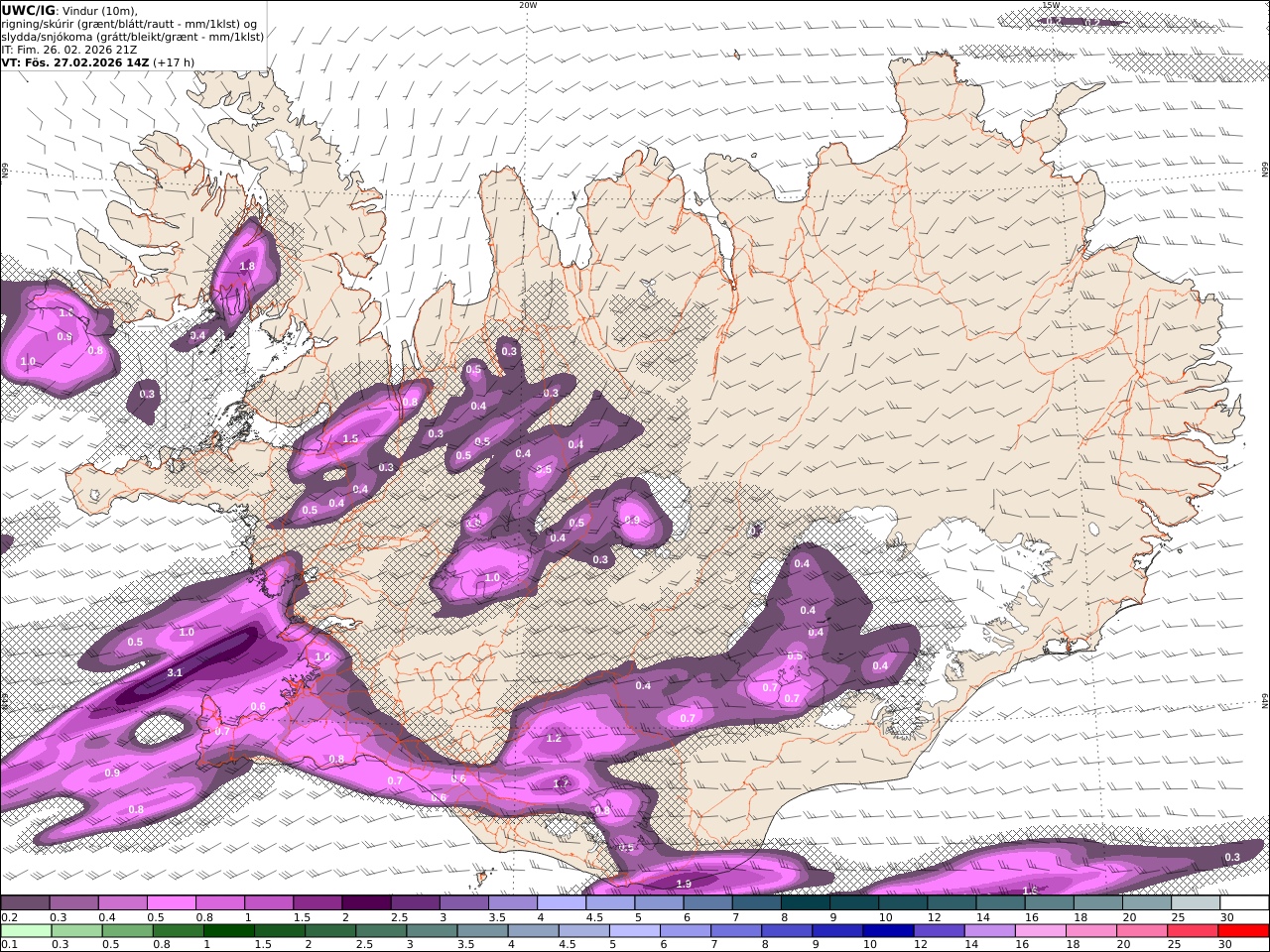1270x952 pixels.
Task: Click the 'slydda/snjókoma' legend description line
Action: pos(133,37)
